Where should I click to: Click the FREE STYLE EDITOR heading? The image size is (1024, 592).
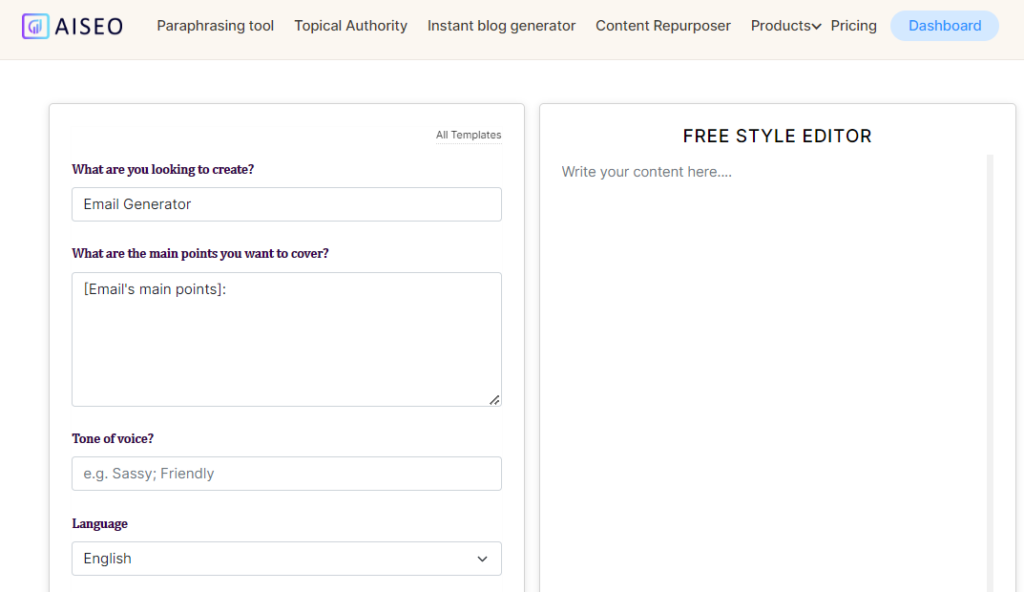[x=777, y=135]
